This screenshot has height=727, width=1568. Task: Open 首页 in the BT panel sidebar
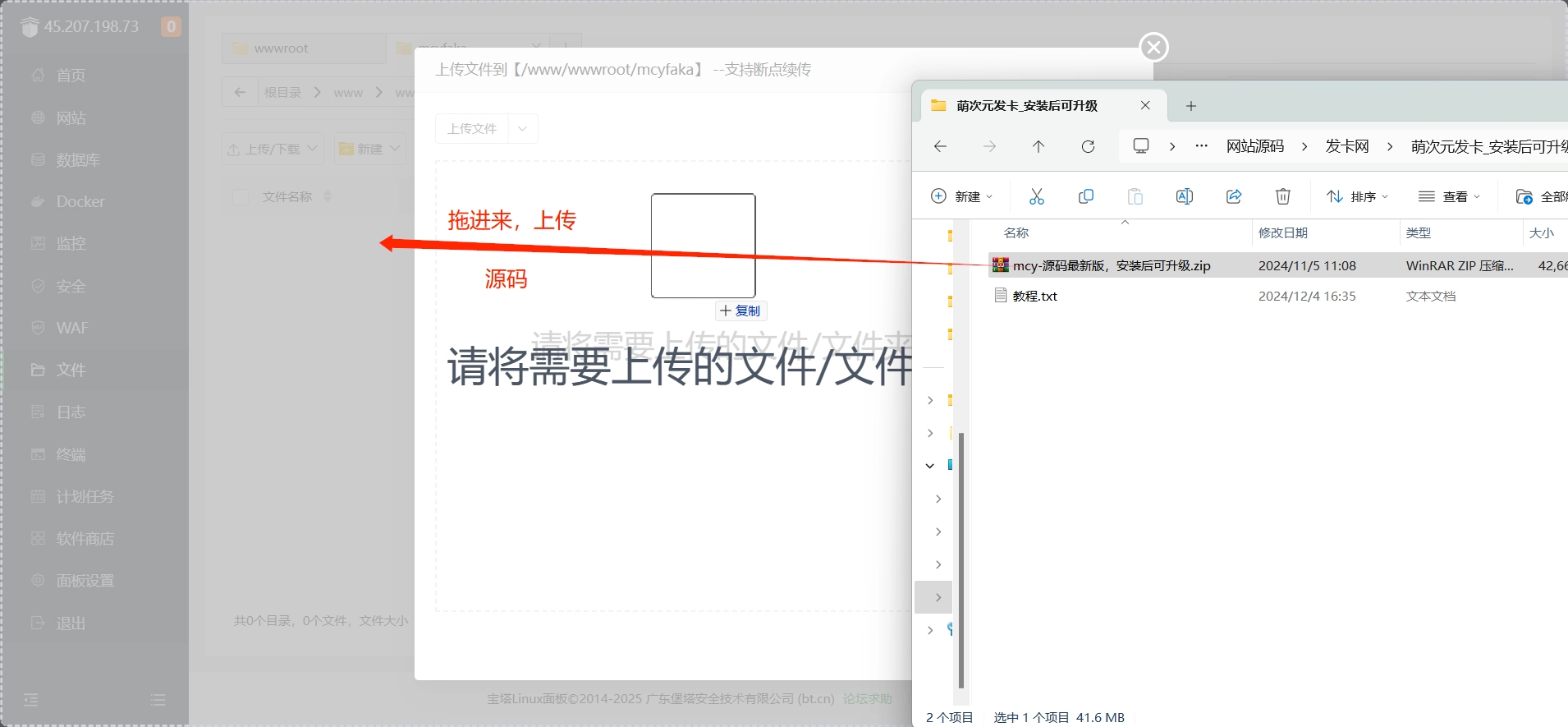[x=70, y=76]
